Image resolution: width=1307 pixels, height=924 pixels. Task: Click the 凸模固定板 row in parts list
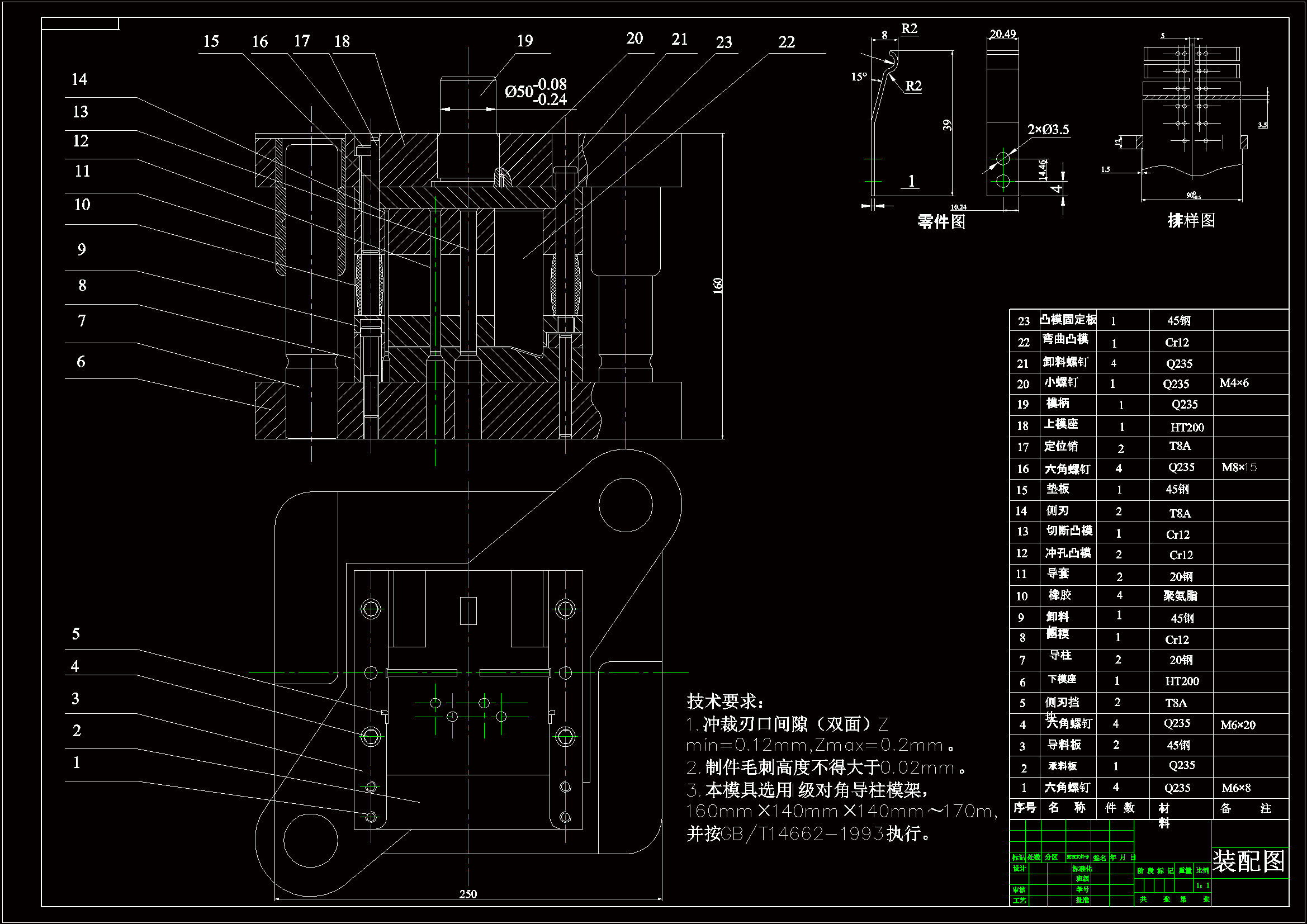[x=1068, y=320]
